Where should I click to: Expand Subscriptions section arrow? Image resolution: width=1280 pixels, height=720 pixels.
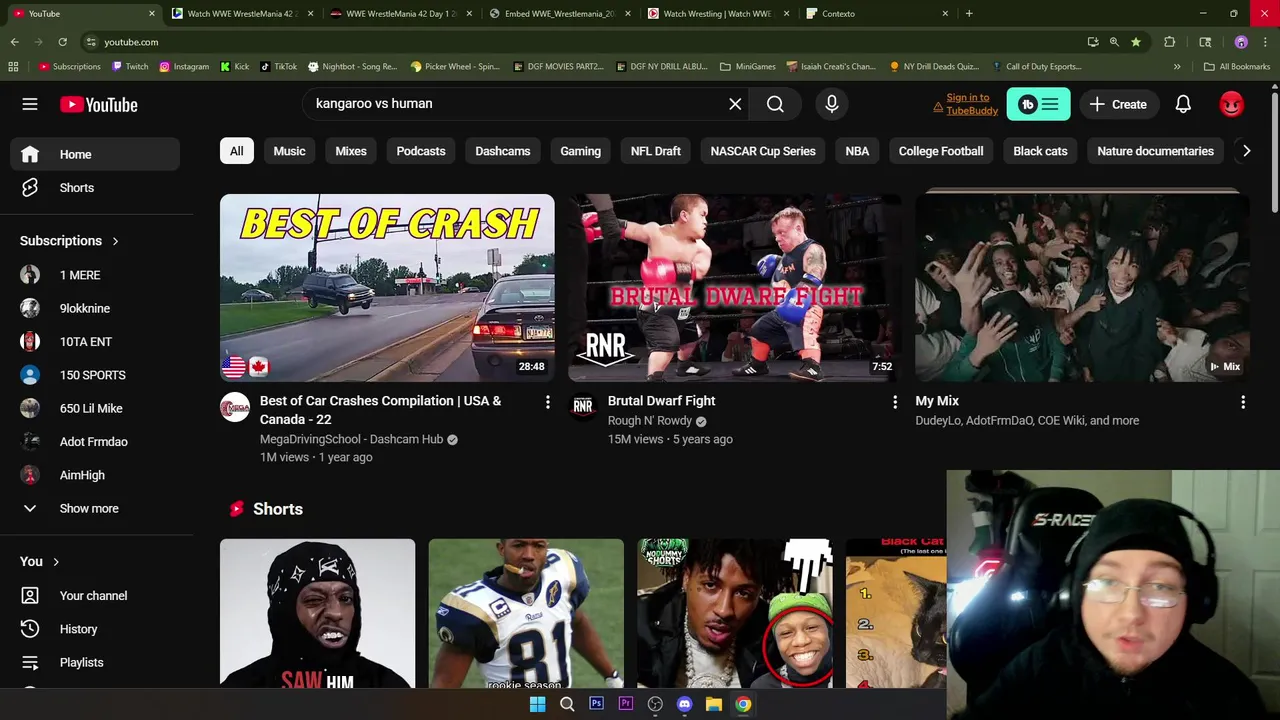pyautogui.click(x=115, y=241)
